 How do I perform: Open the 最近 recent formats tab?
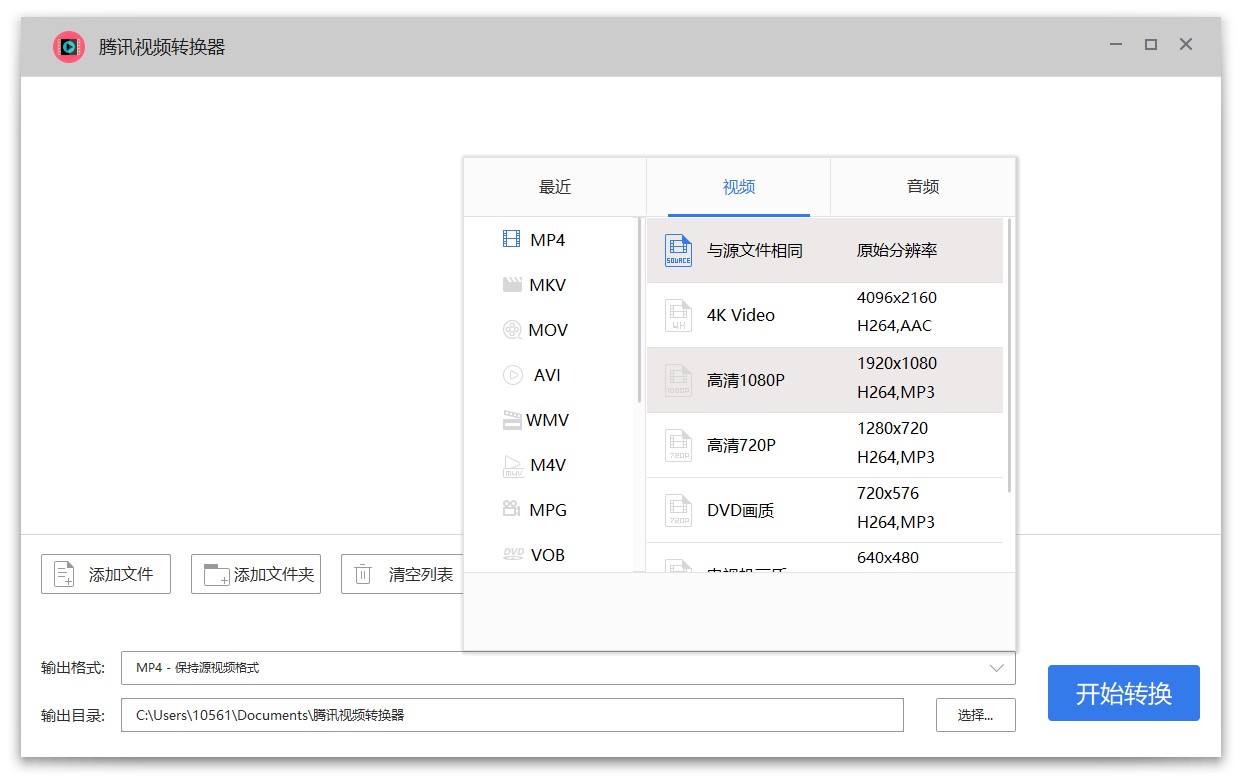pos(554,186)
